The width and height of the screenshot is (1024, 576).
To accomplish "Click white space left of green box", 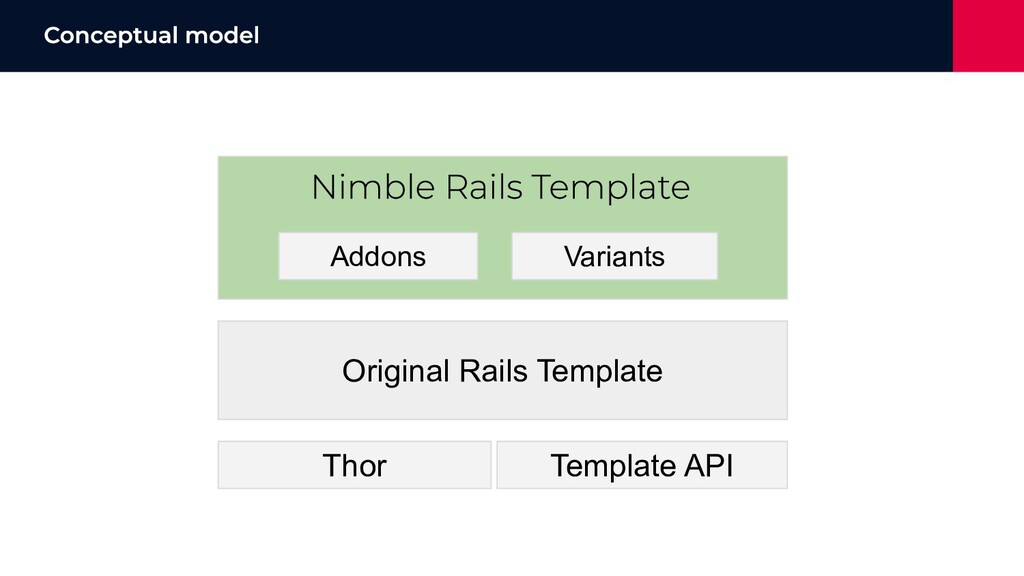I will (x=109, y=227).
